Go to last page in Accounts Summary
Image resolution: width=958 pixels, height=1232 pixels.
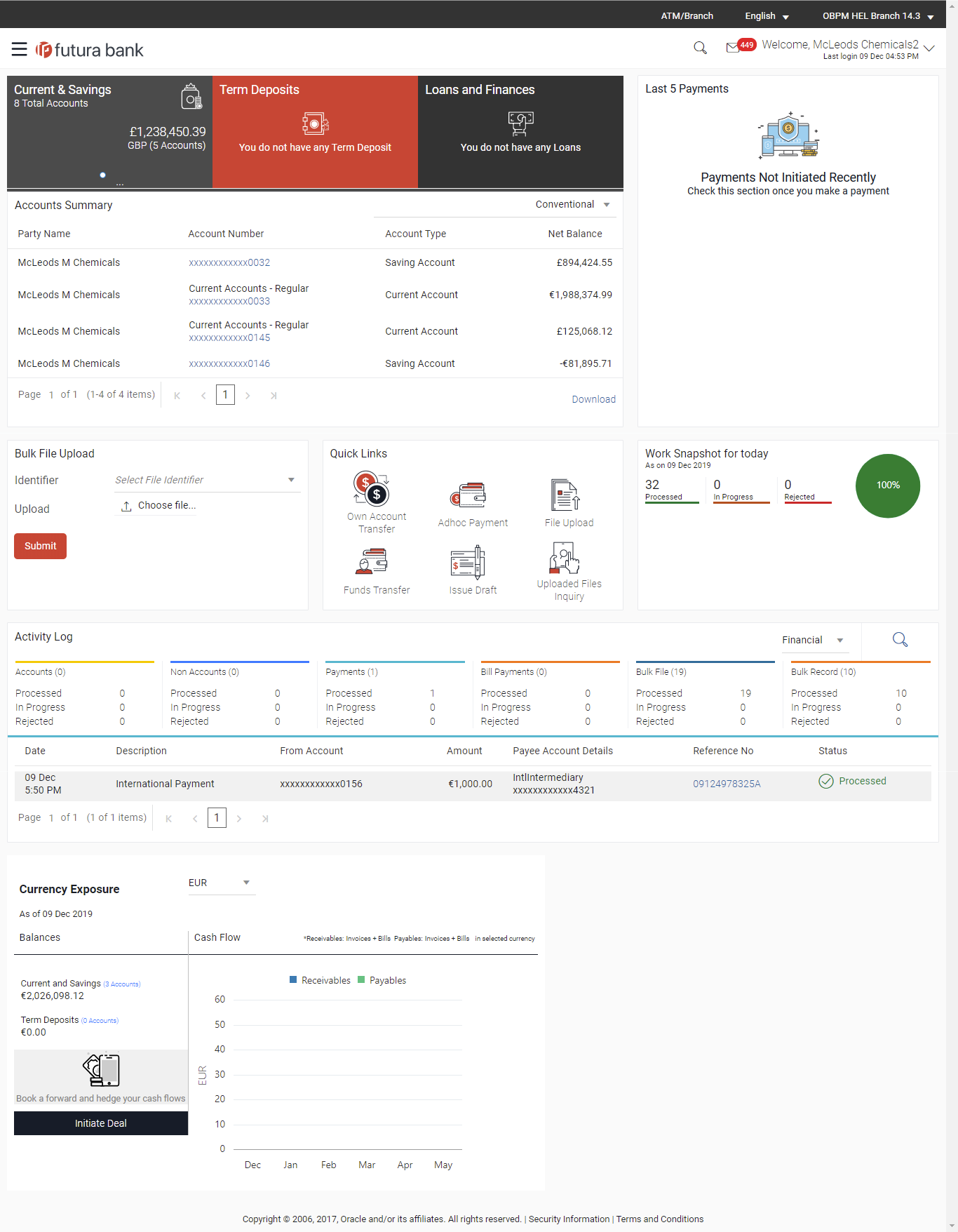(274, 396)
